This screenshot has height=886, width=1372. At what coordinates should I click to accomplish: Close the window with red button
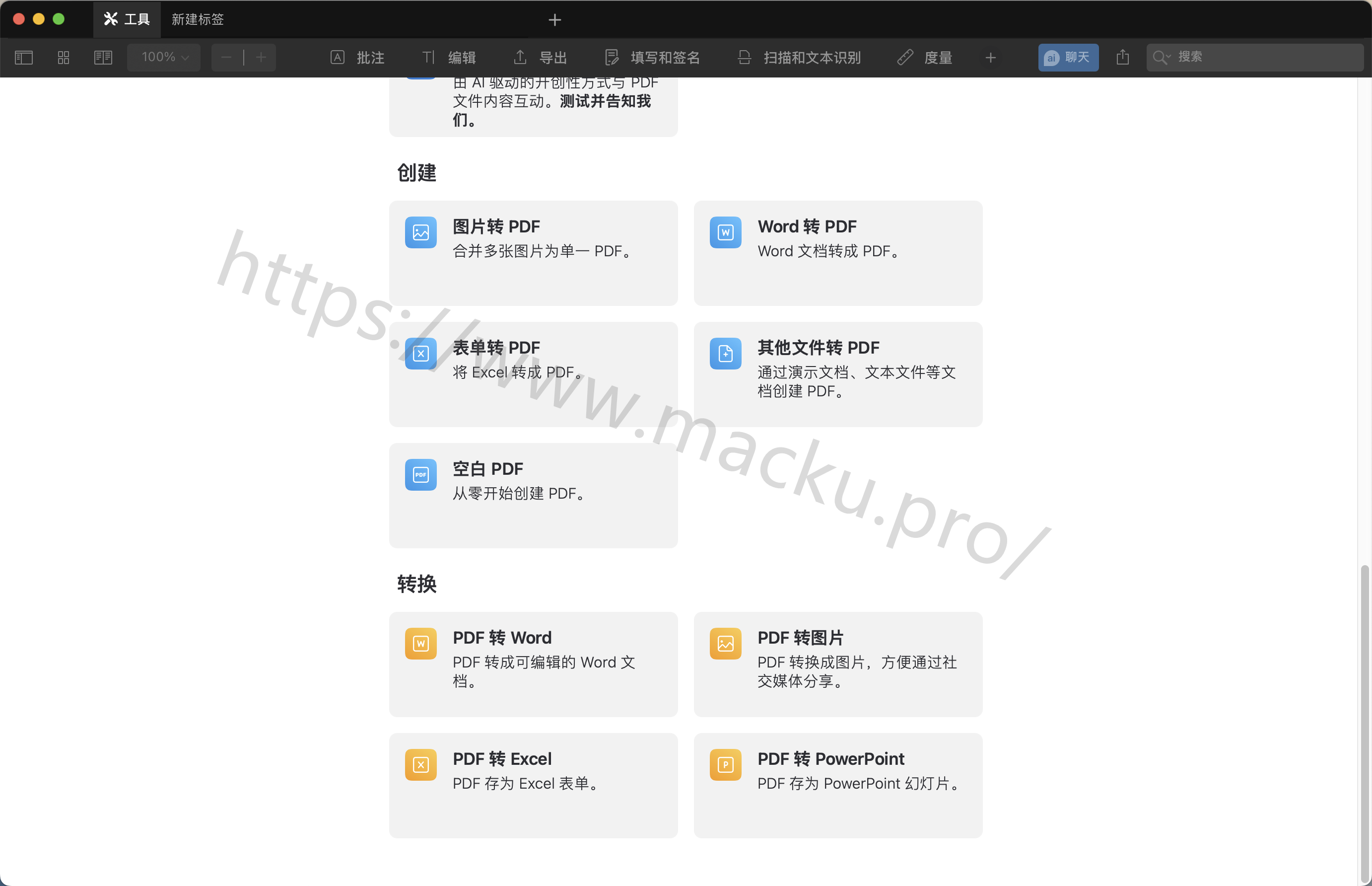pyautogui.click(x=18, y=19)
